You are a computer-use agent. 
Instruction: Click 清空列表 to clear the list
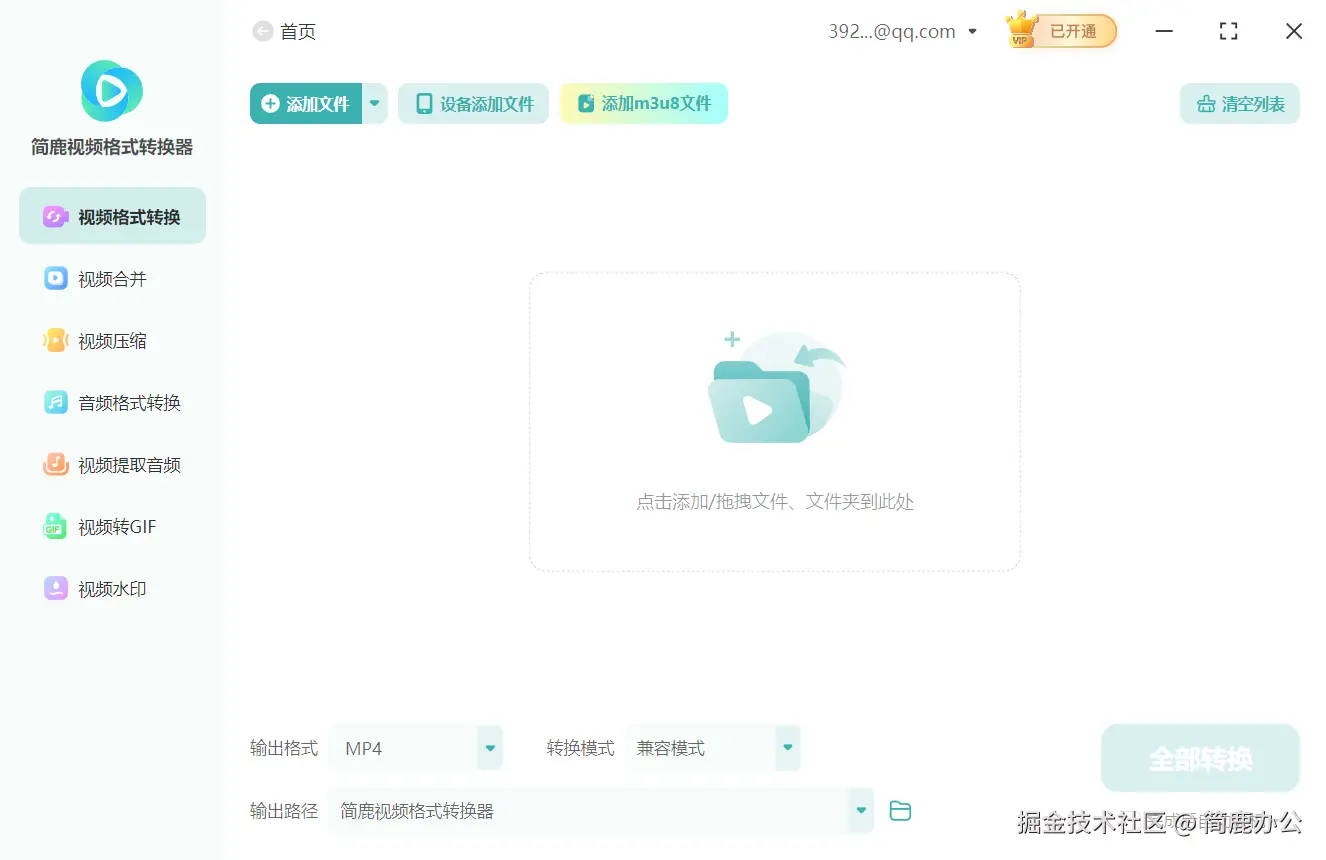(1240, 103)
